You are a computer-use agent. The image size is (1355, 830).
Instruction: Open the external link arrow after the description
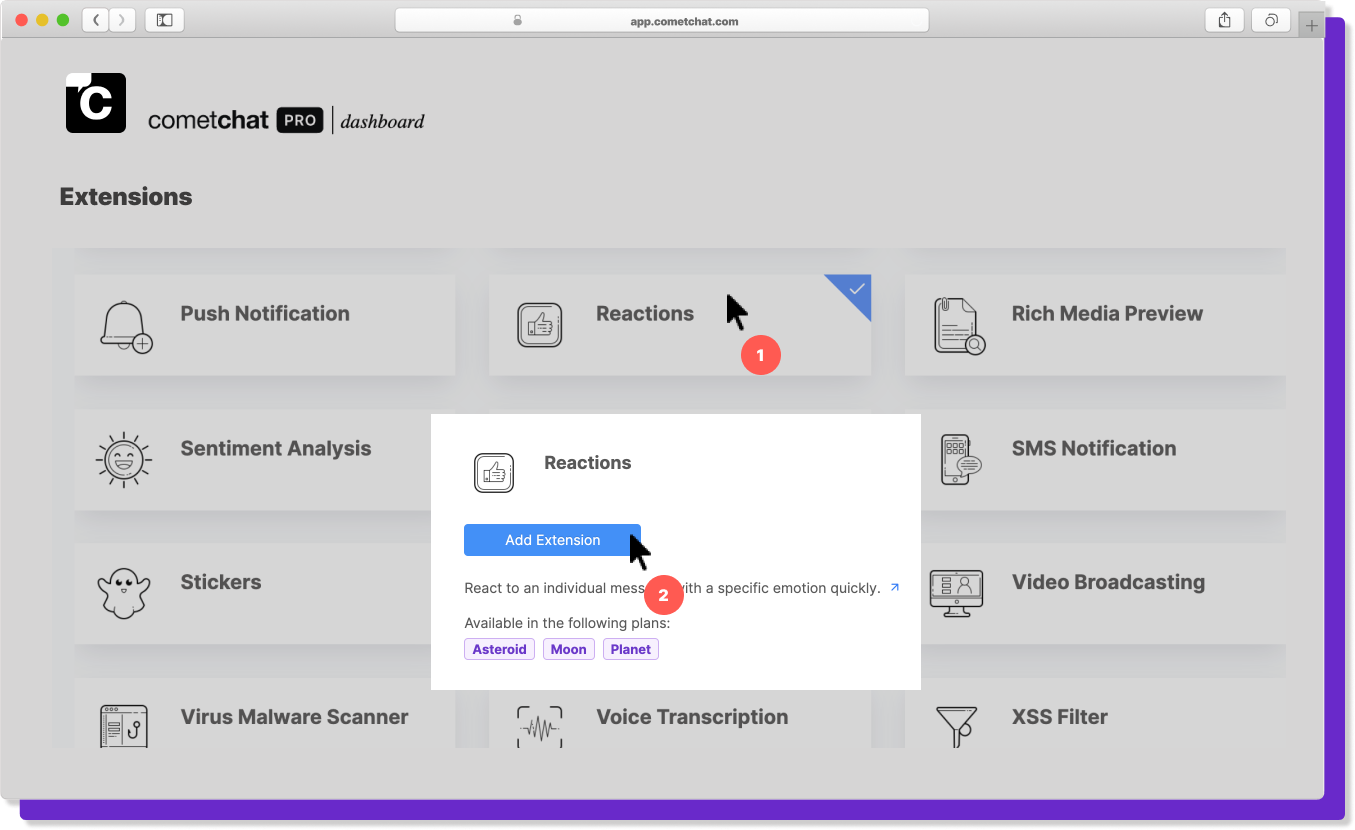click(894, 588)
